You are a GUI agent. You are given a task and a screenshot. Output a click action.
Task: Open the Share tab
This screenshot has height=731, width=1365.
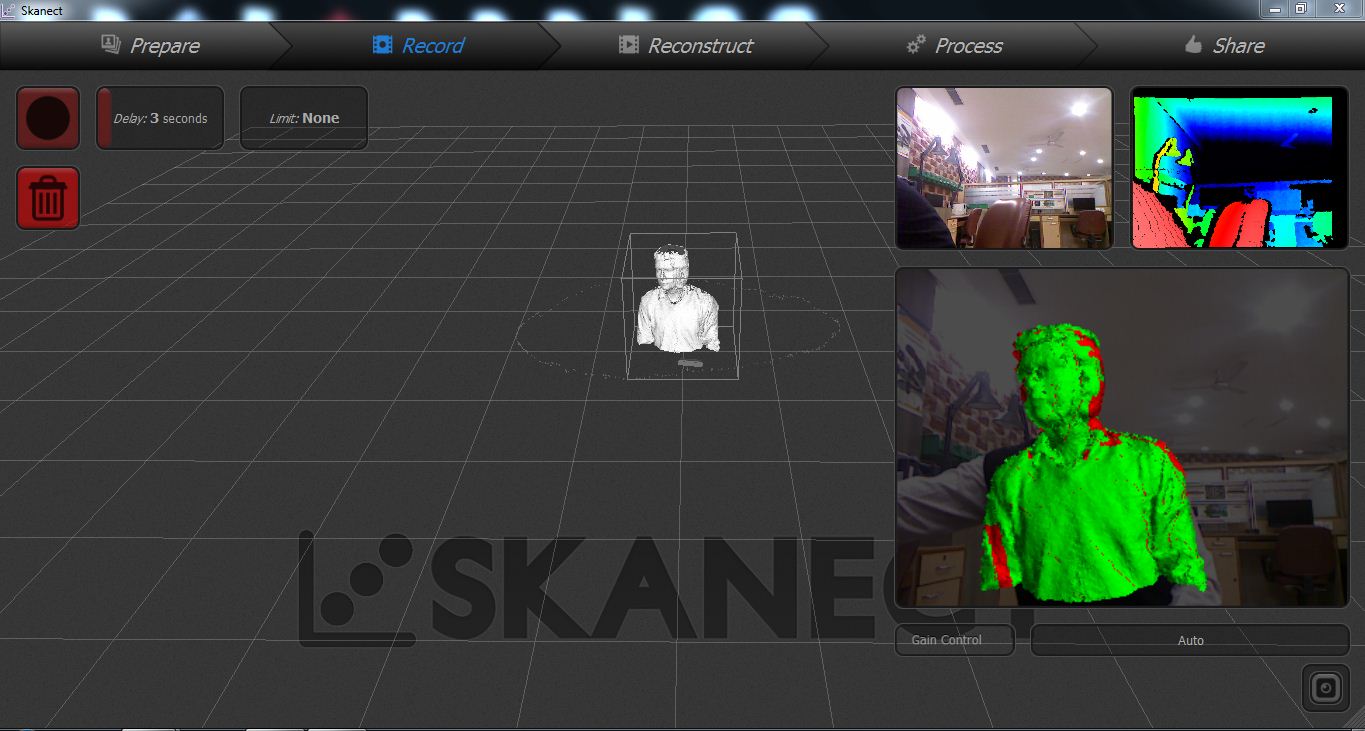tap(1224, 45)
